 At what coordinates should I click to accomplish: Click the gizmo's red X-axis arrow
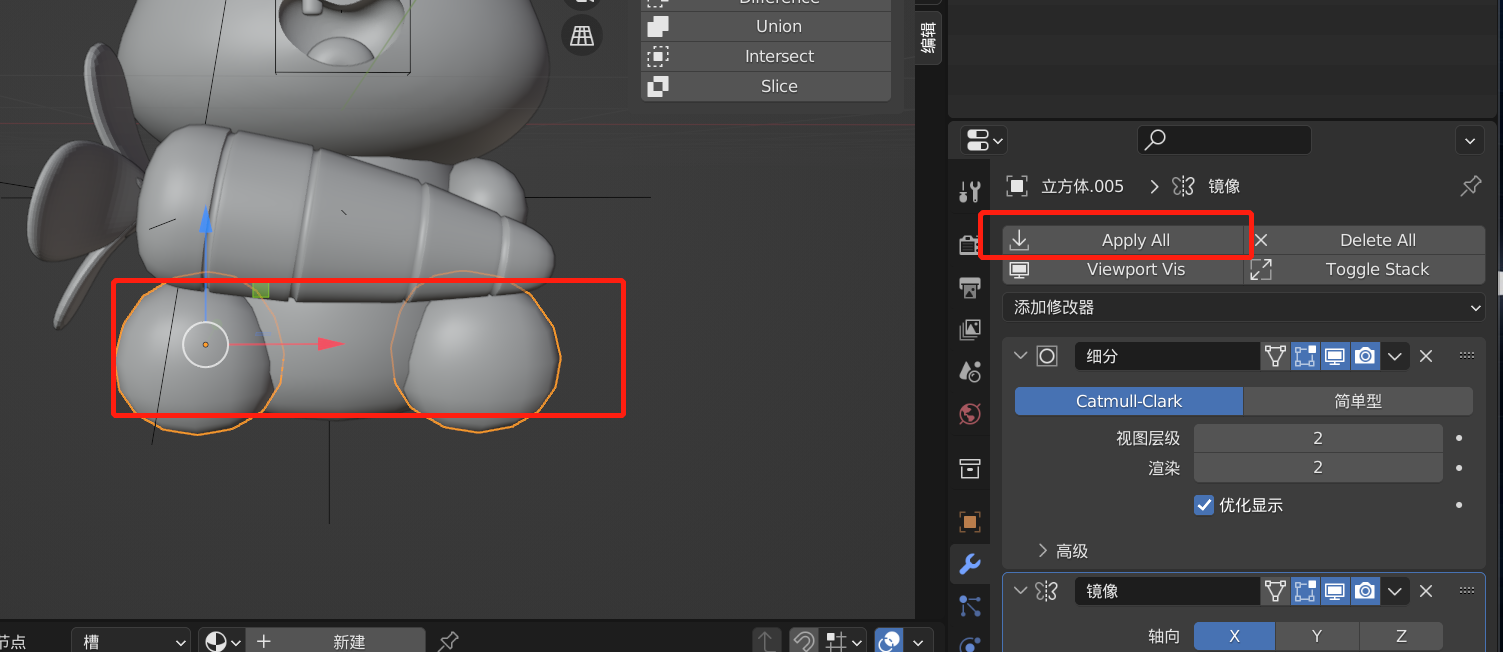[x=328, y=344]
